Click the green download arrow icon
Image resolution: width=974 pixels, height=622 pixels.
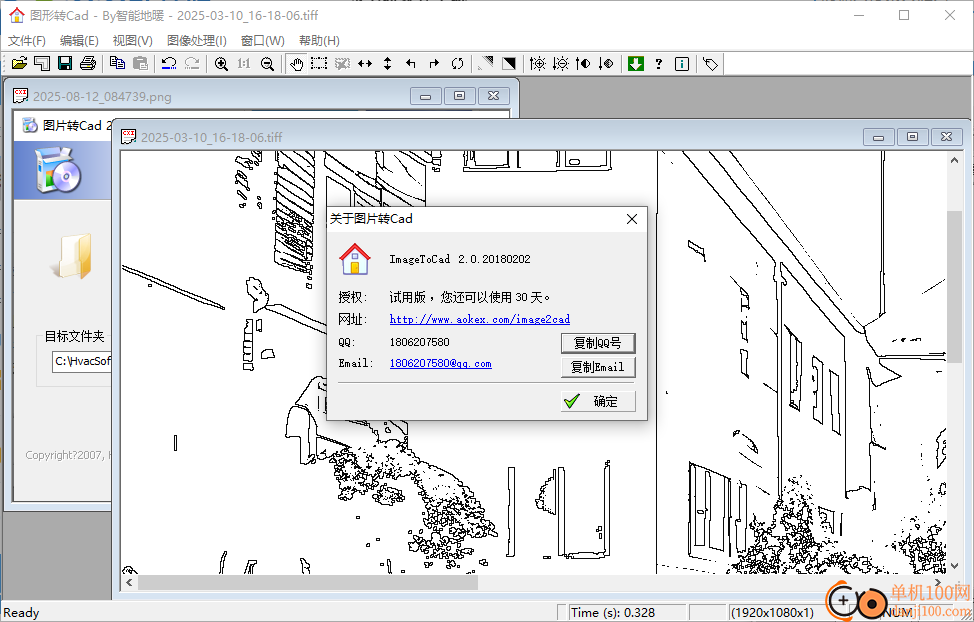coord(635,63)
